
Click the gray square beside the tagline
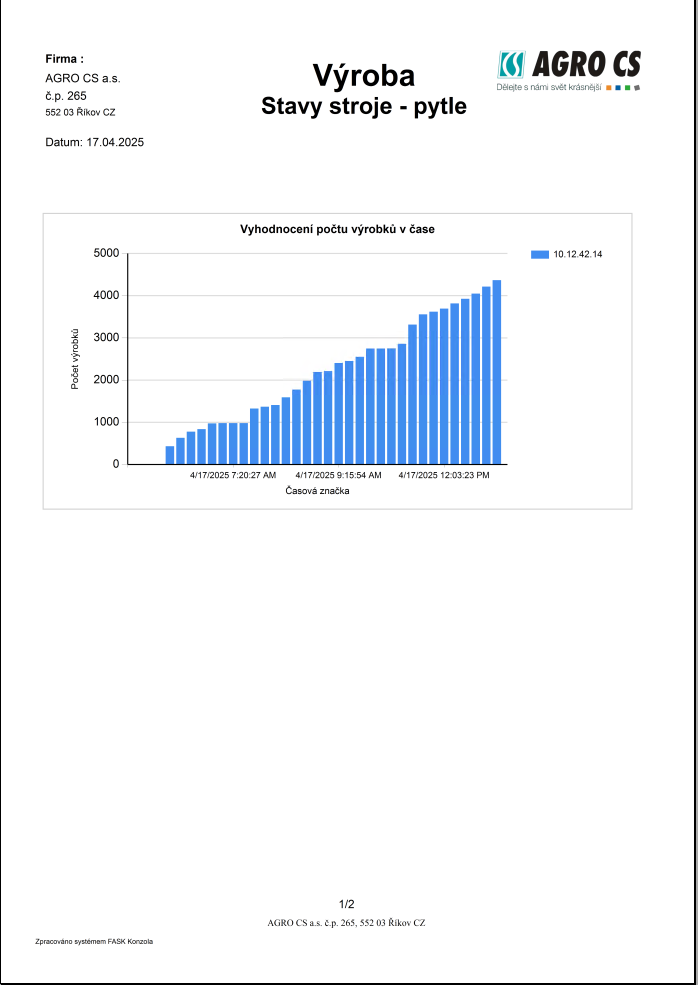point(636,88)
